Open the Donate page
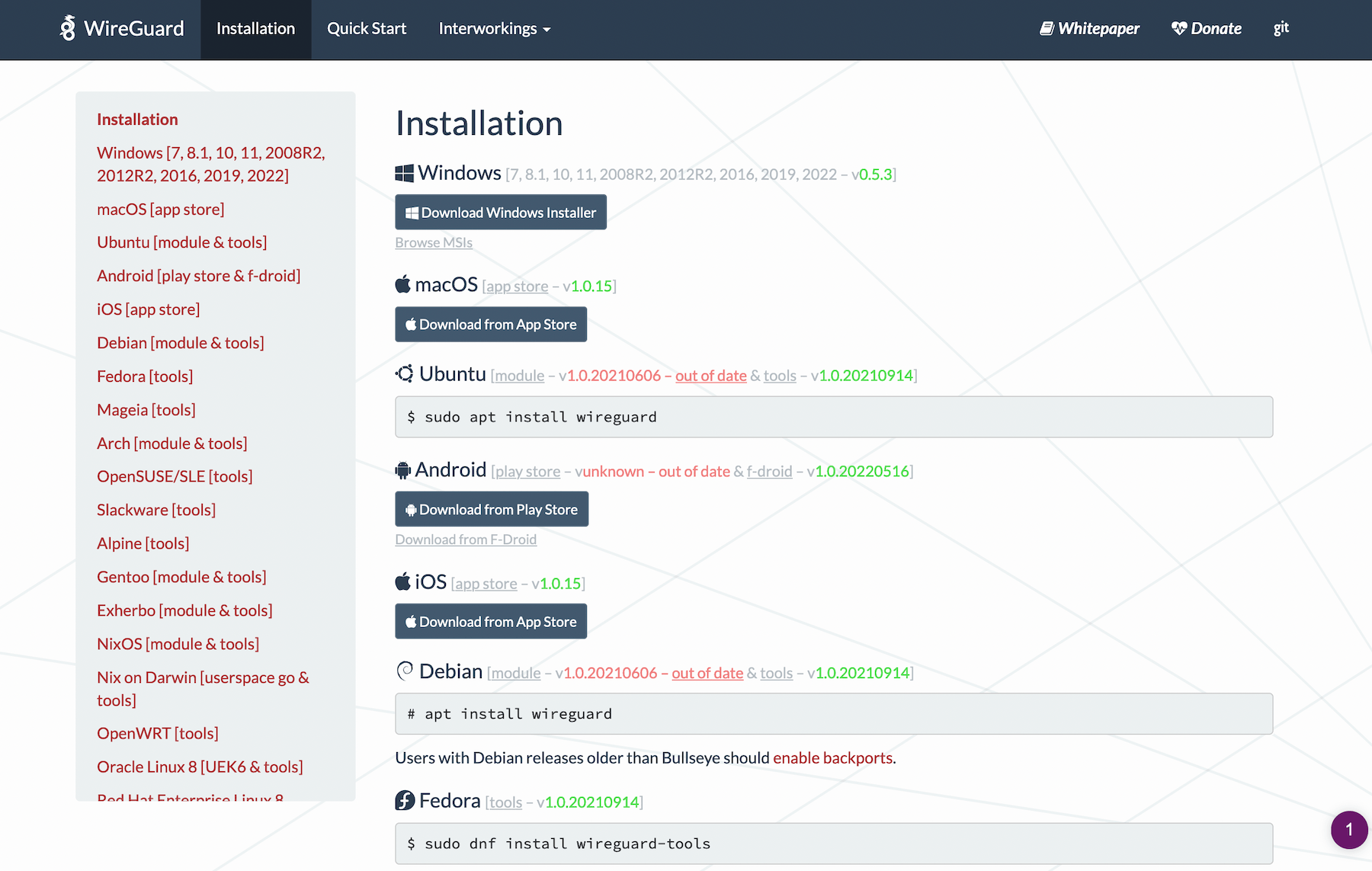 click(x=1206, y=29)
